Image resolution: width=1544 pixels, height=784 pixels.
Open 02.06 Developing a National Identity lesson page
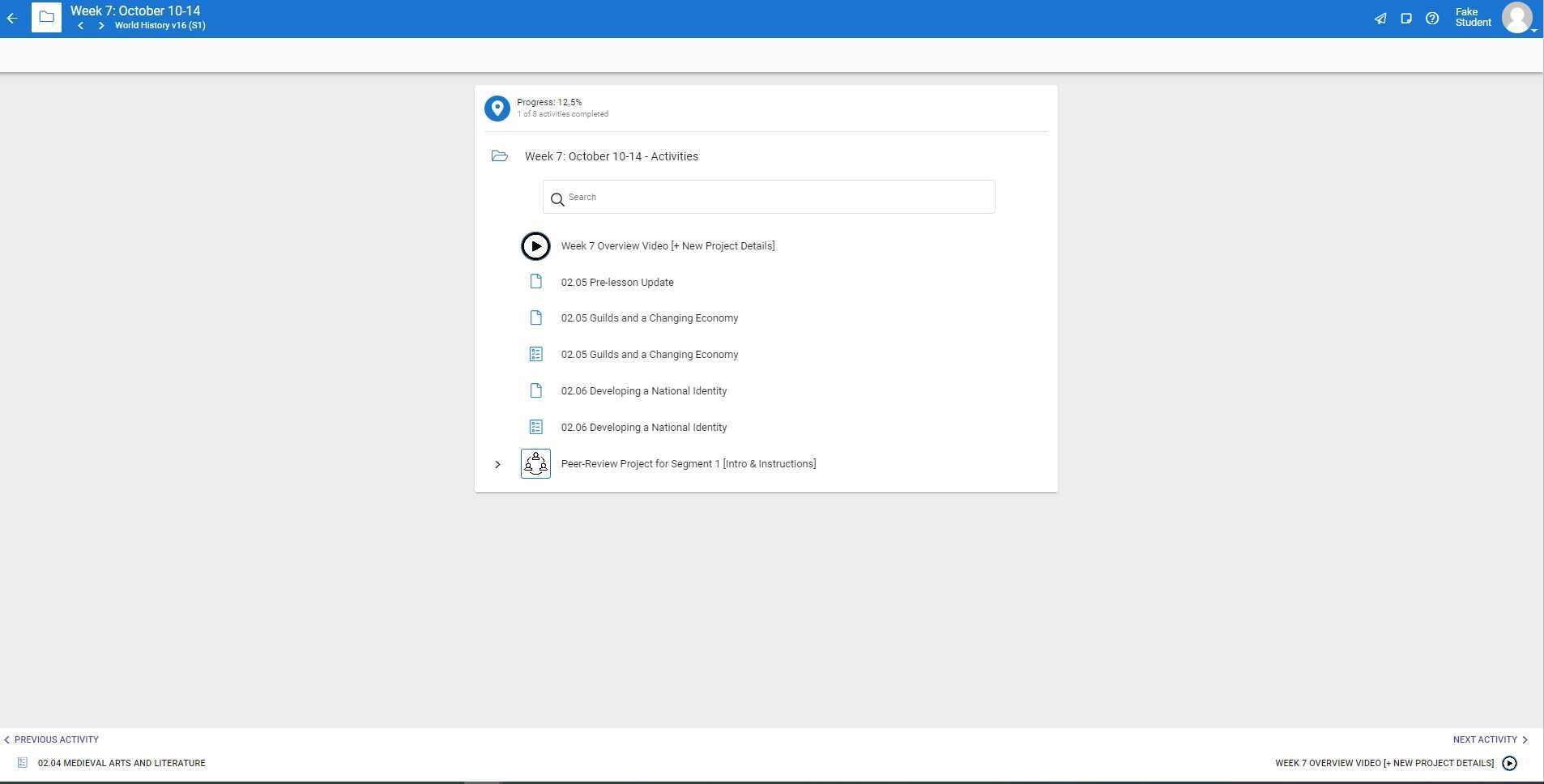click(x=643, y=391)
